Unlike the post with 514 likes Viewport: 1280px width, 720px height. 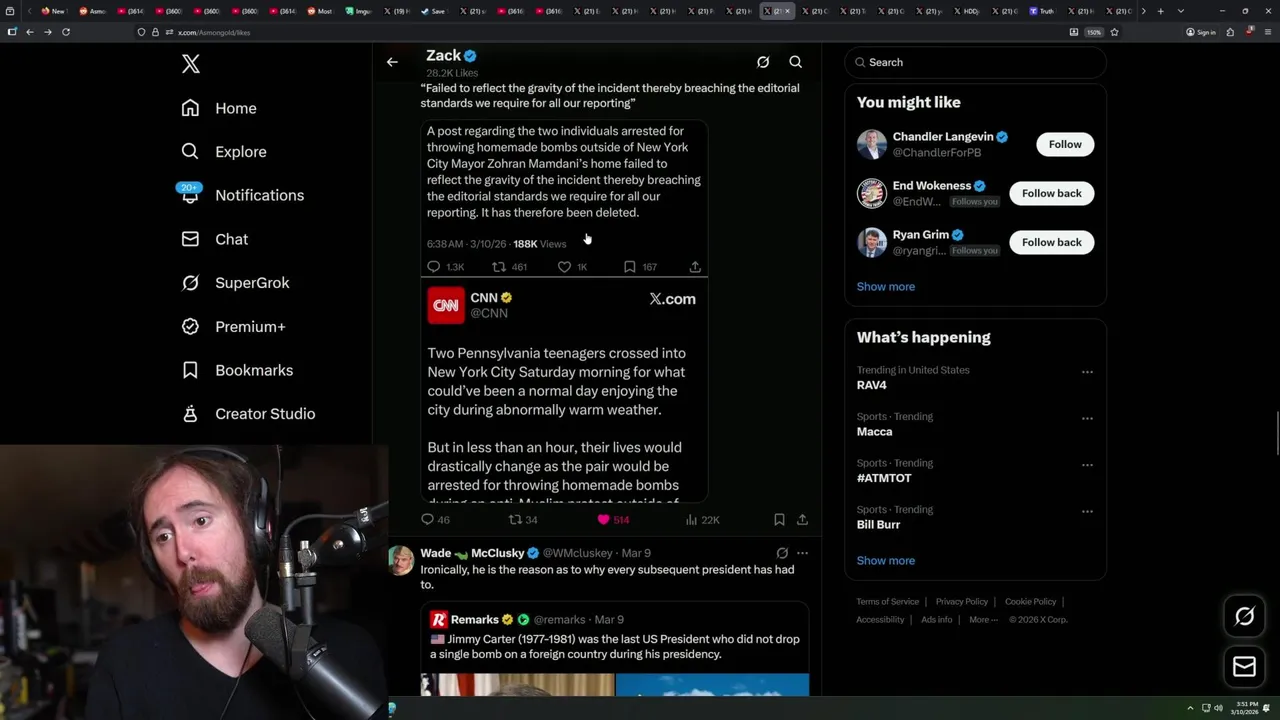[612, 519]
